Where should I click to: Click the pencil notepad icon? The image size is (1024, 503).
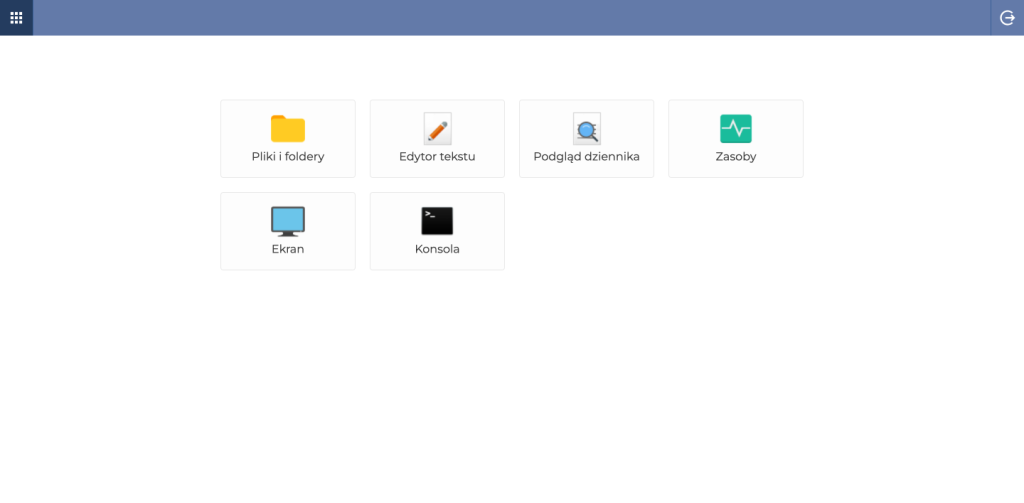pyautogui.click(x=437, y=129)
